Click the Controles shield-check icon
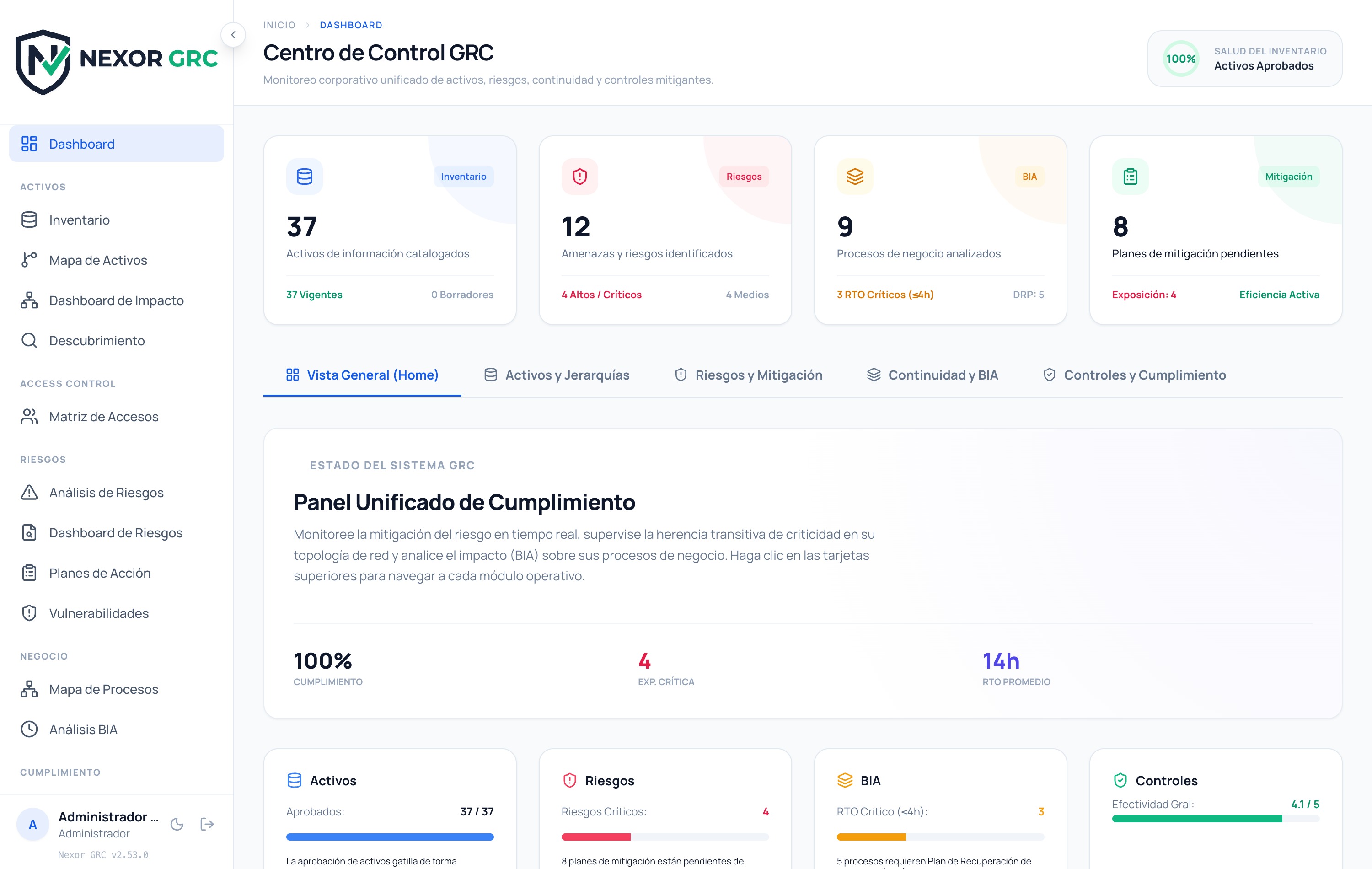Viewport: 1372px width, 869px height. pyautogui.click(x=1120, y=780)
